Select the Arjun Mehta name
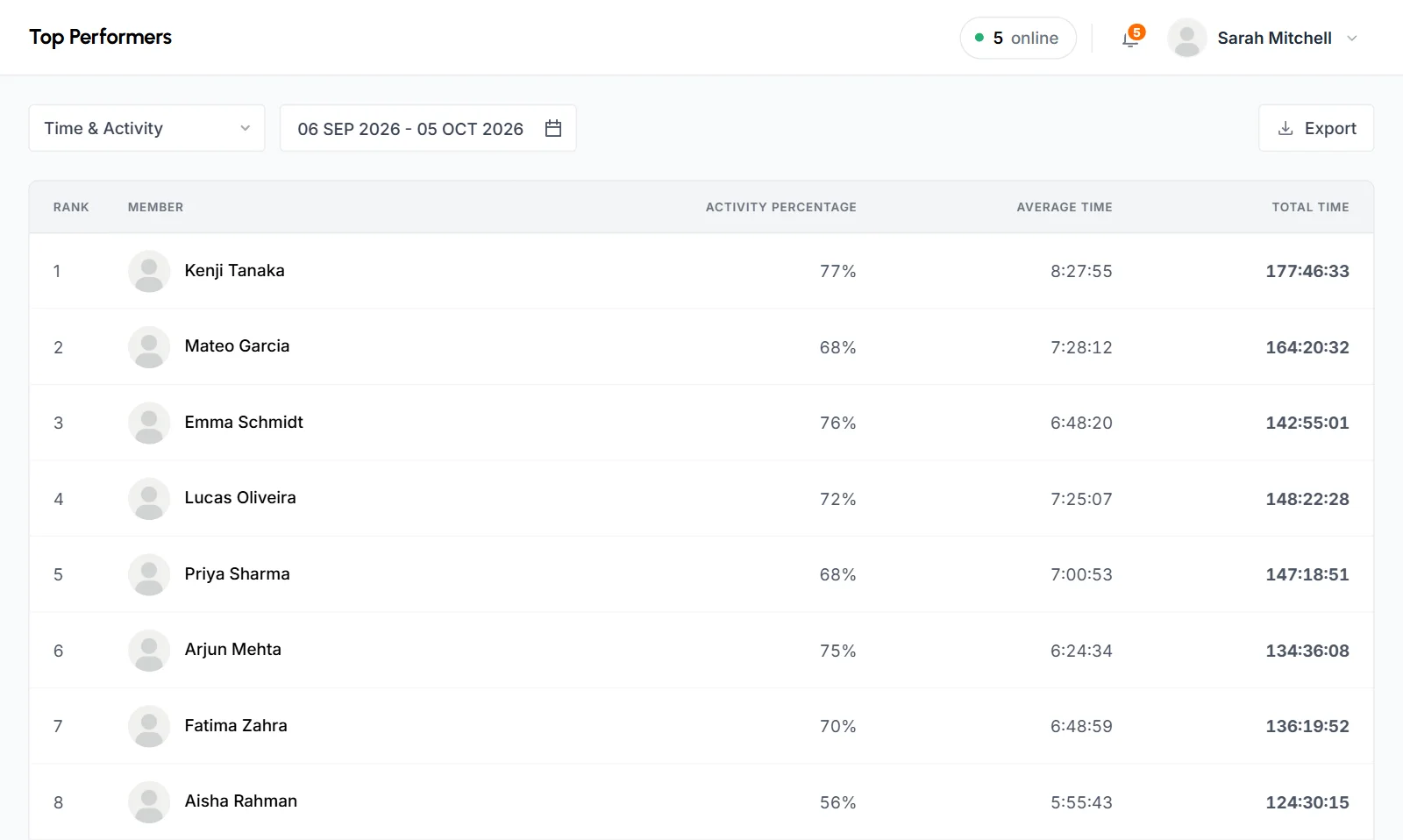This screenshot has width=1403, height=840. [232, 650]
